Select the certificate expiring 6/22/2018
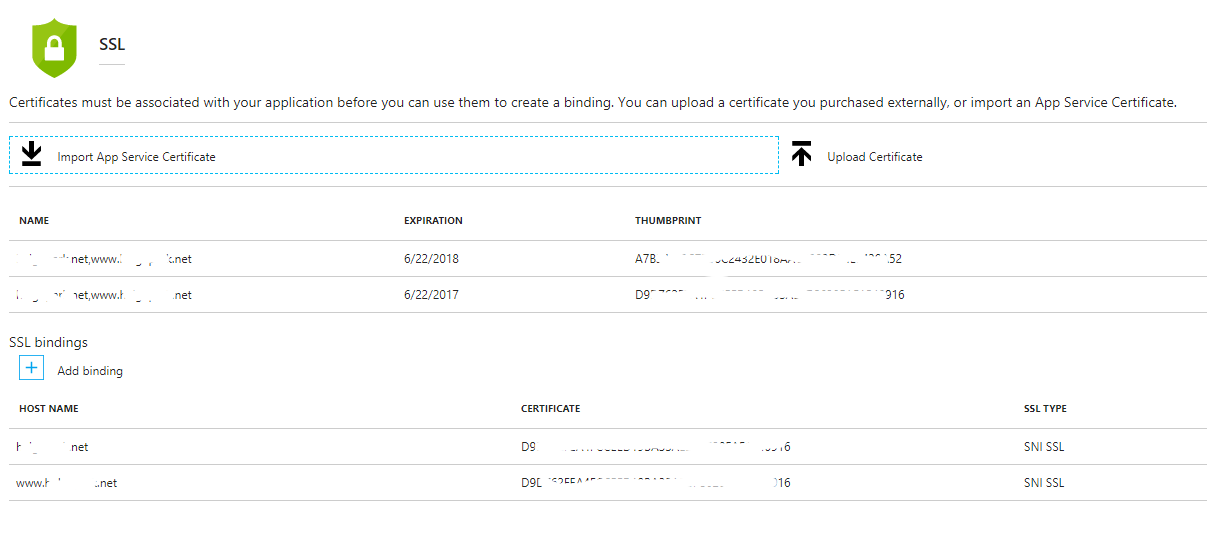 [x=431, y=259]
